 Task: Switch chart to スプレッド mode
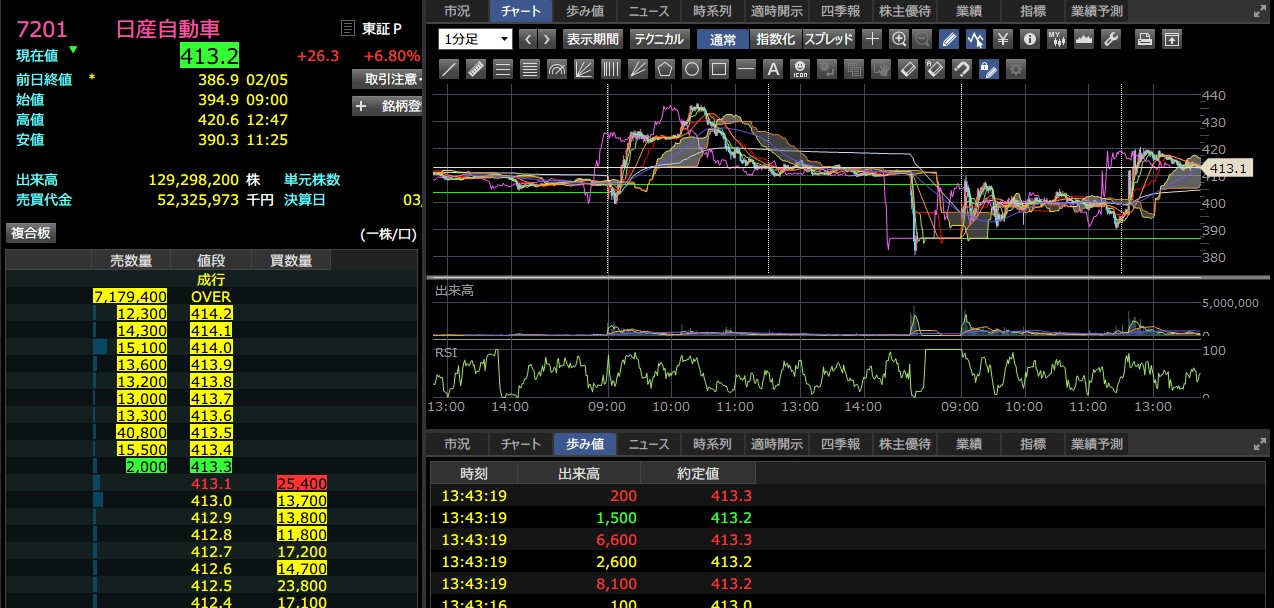tap(829, 39)
